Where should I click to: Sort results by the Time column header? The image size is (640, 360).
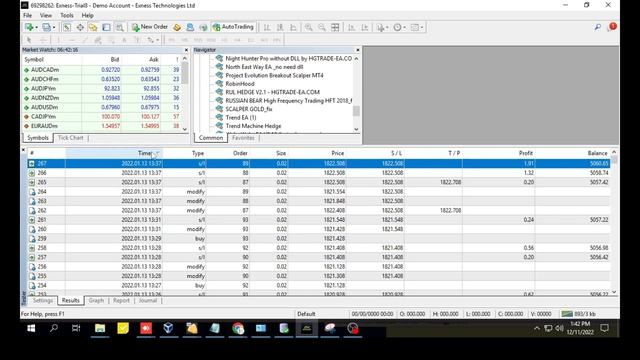click(114, 153)
